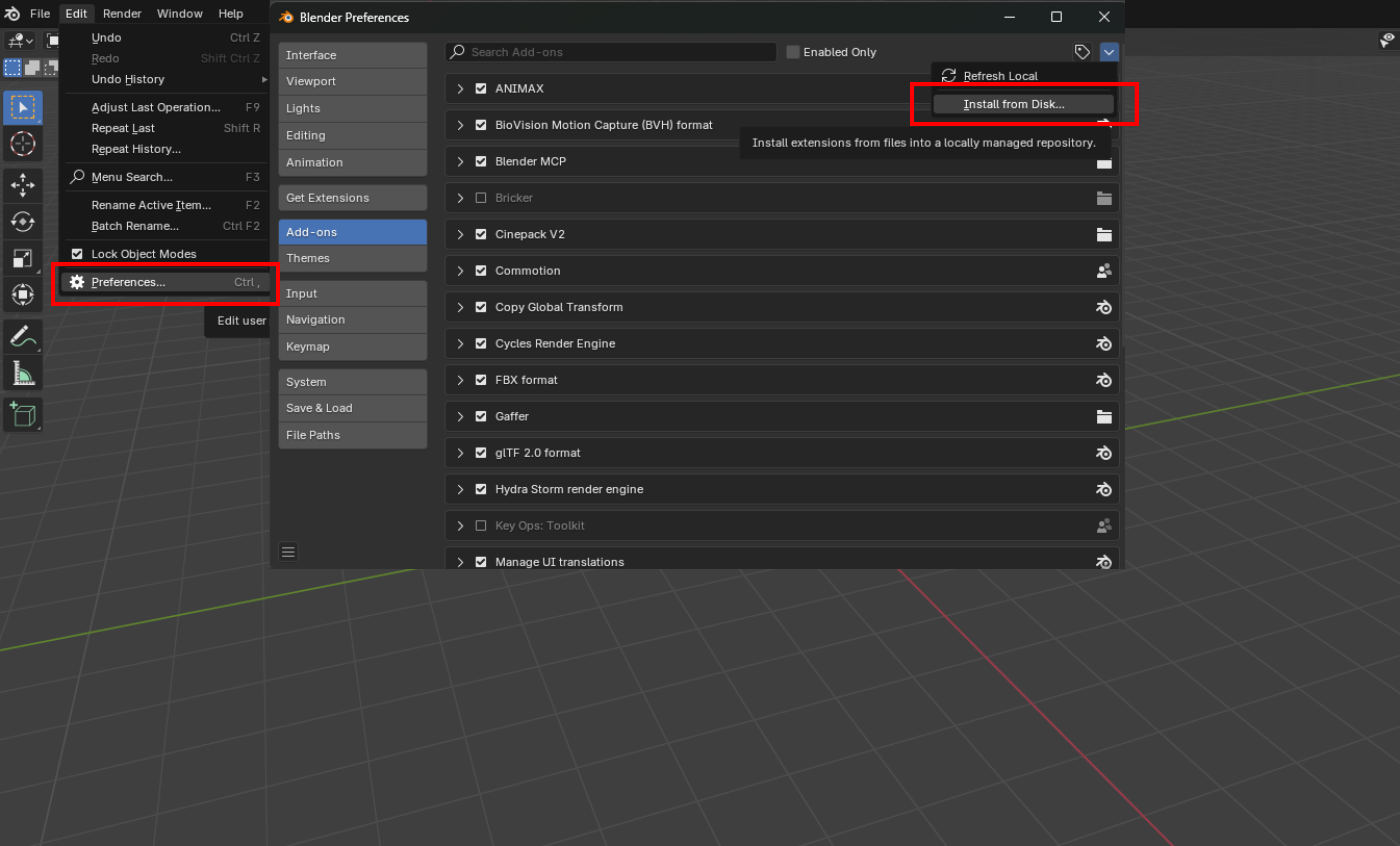Click the Refresh Local icon
Screen dimensions: 1400x846
tap(948, 76)
